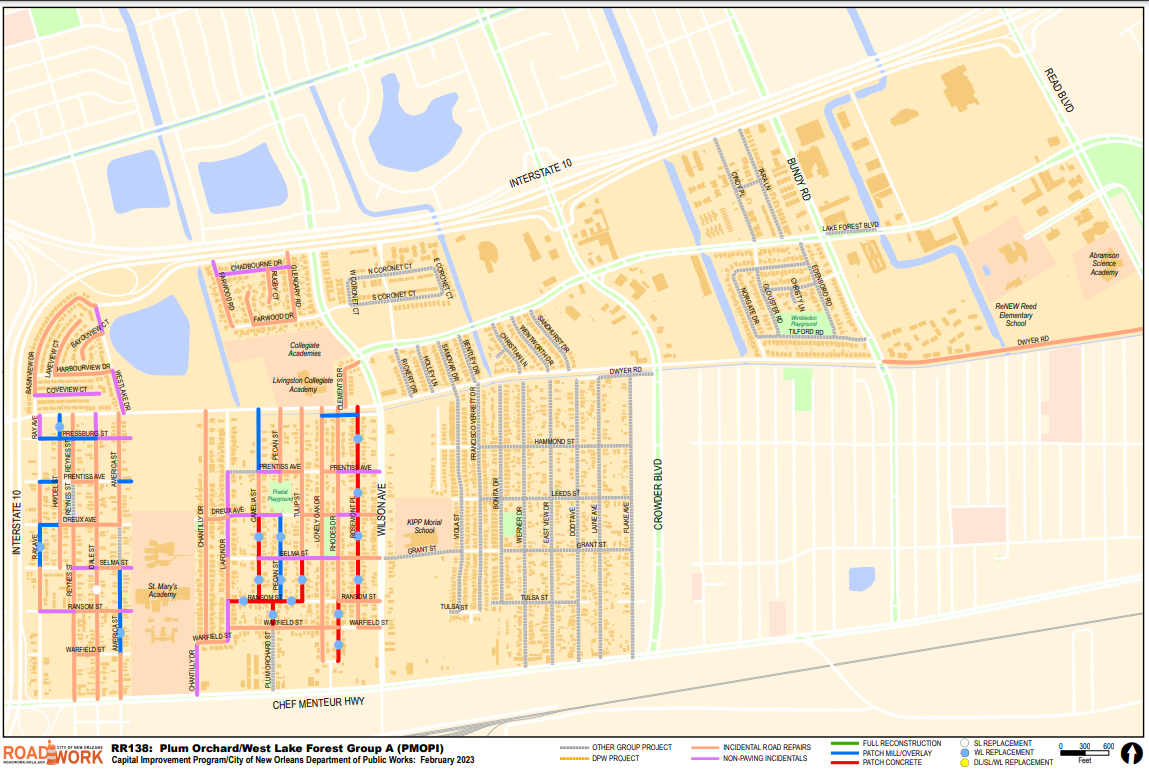Click the CHADBOURNE DR street label
This screenshot has height=769, width=1149.
click(x=256, y=265)
